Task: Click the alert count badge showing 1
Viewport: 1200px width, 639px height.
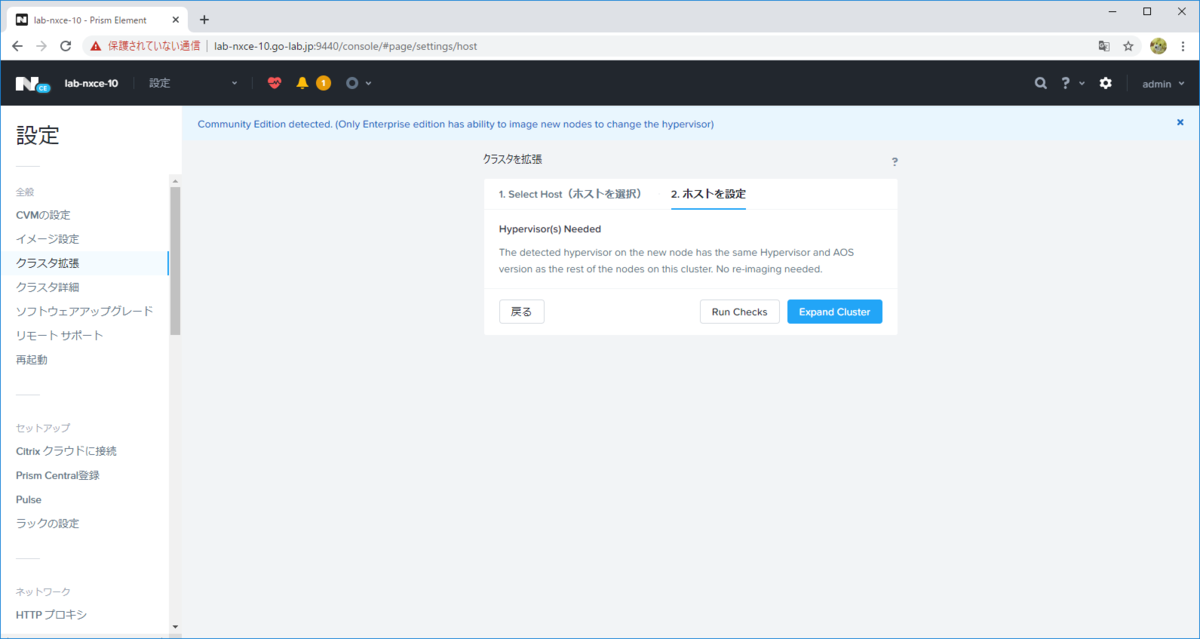Action: pyautogui.click(x=323, y=83)
